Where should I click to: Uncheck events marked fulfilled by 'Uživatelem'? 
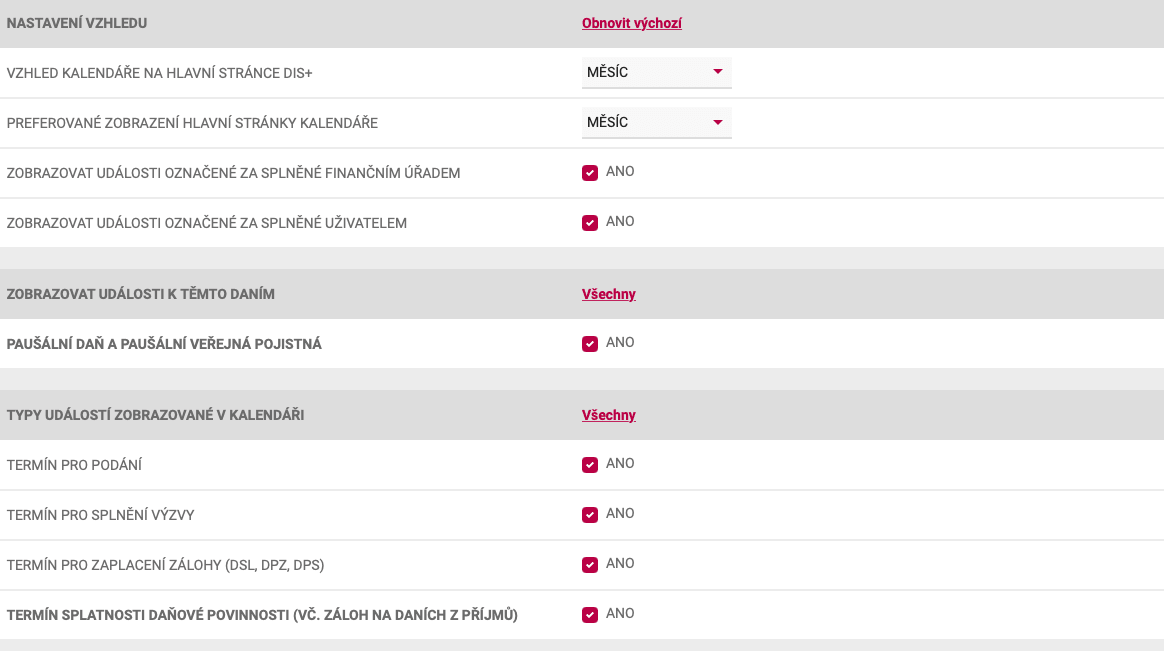[x=590, y=223]
